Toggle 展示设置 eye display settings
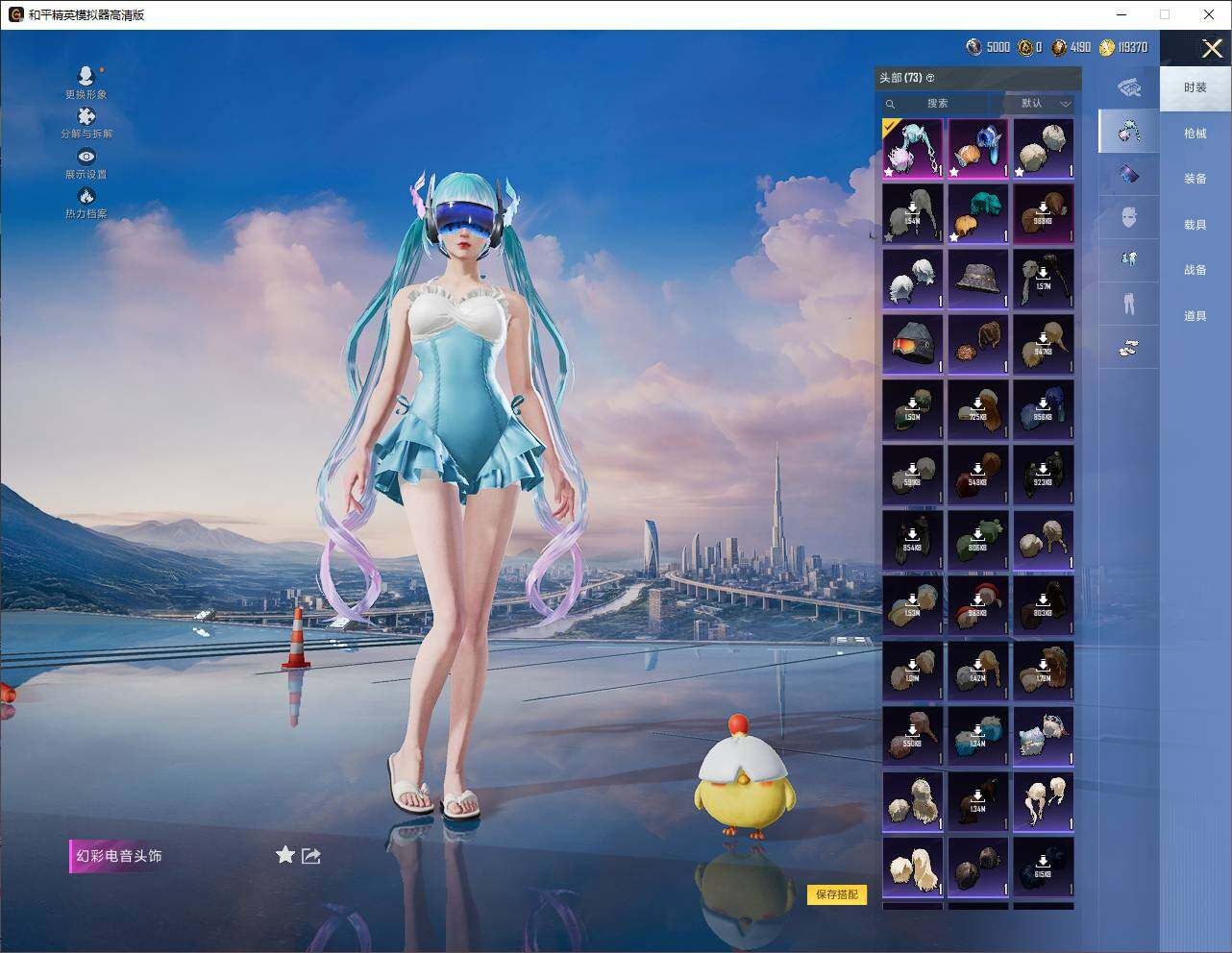Image resolution: width=1232 pixels, height=953 pixels. click(86, 158)
